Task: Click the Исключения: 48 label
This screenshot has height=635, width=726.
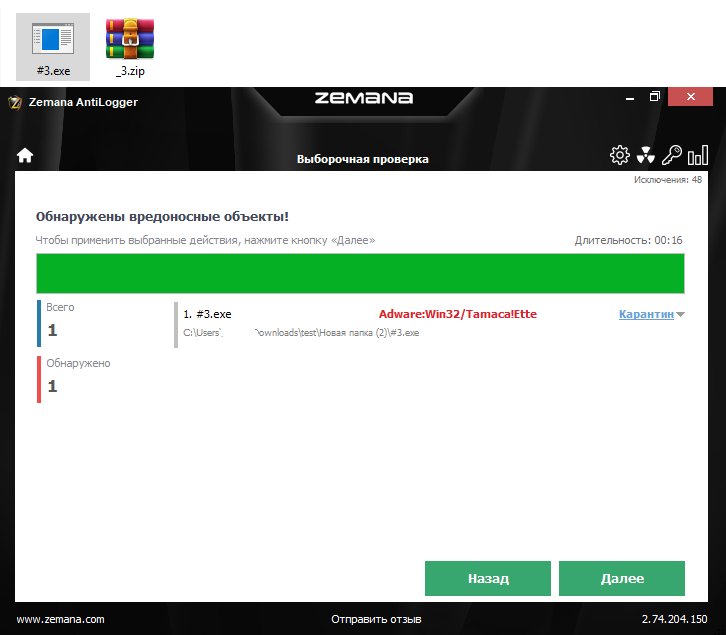Action: 668,180
